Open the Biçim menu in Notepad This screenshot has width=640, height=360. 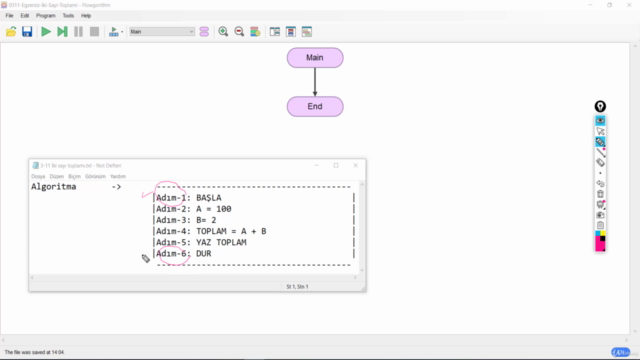[74, 176]
